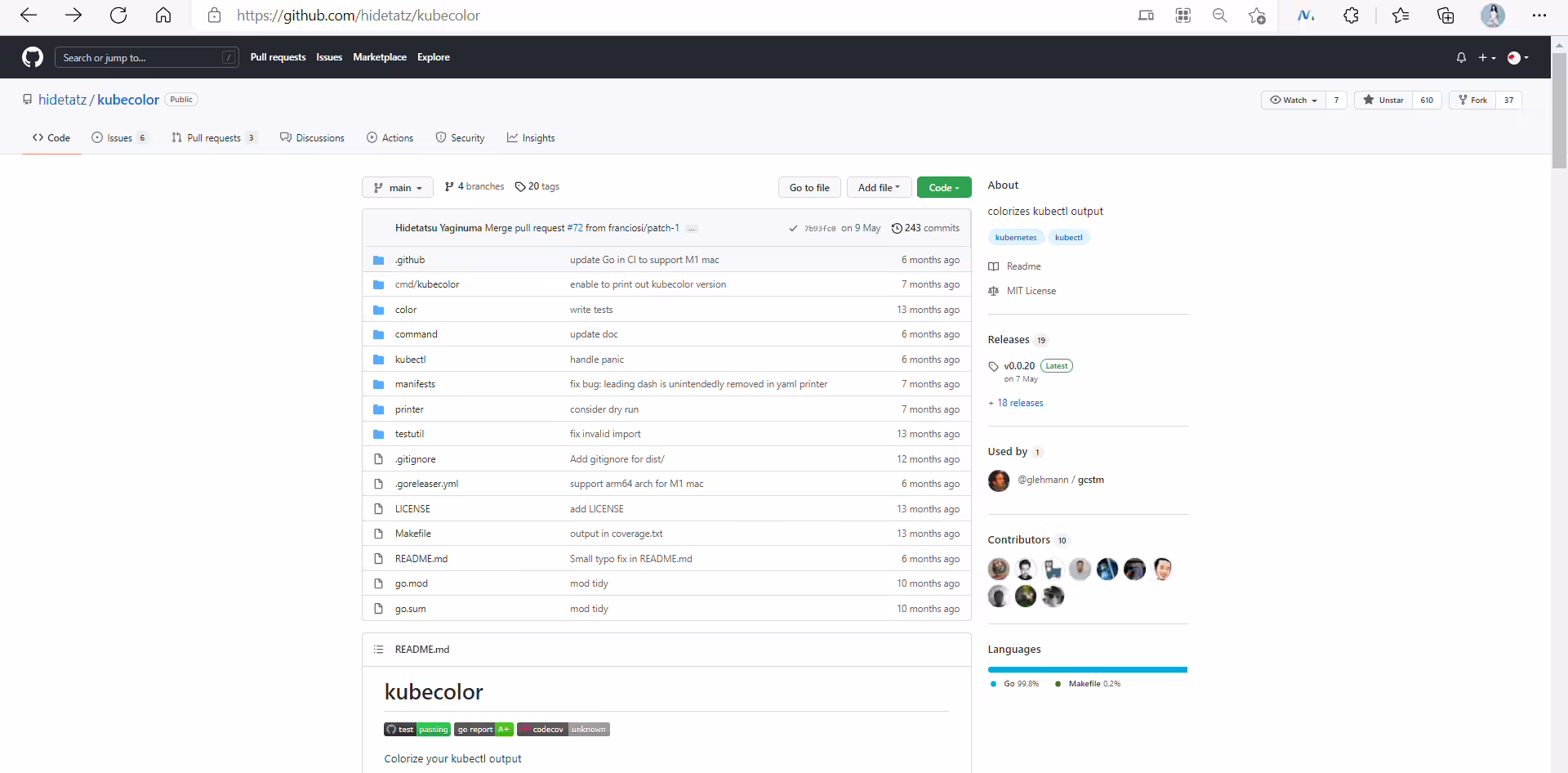Open the GitHub home logo
Image resolution: width=1568 pixels, height=773 pixels.
click(33, 57)
